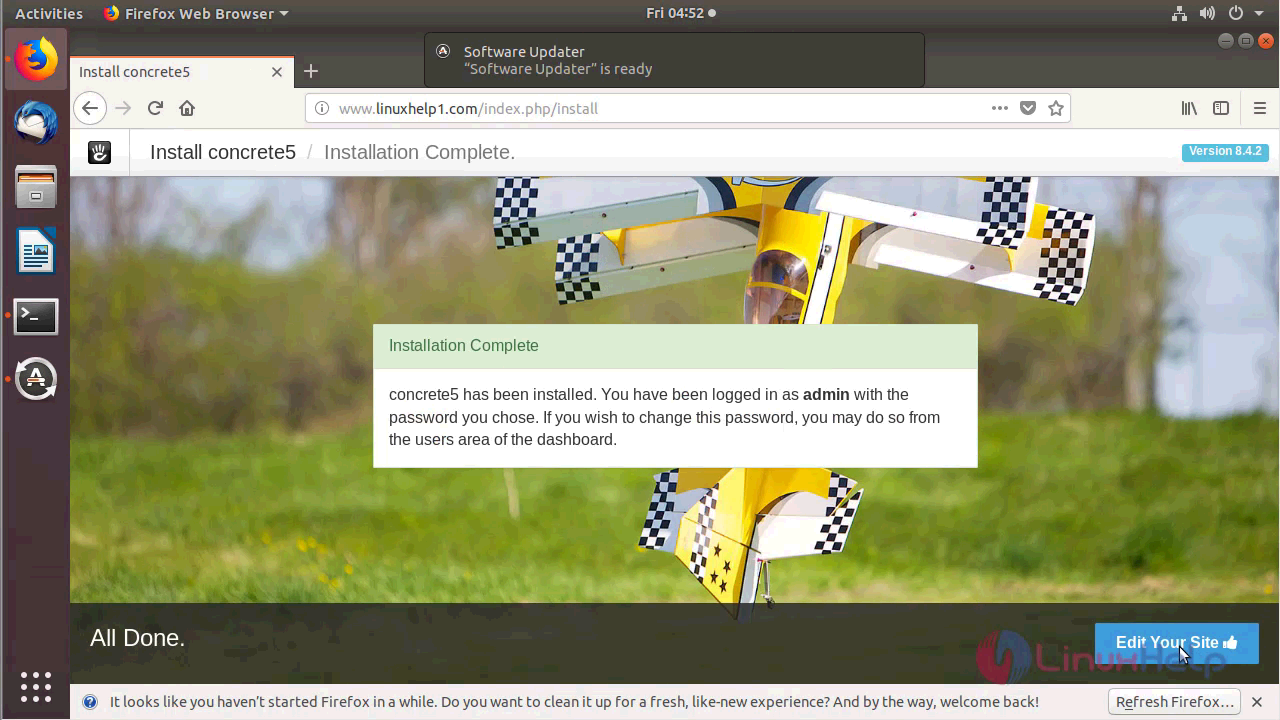Viewport: 1280px width, 720px height.
Task: Open the power system menu
Action: [1236, 13]
